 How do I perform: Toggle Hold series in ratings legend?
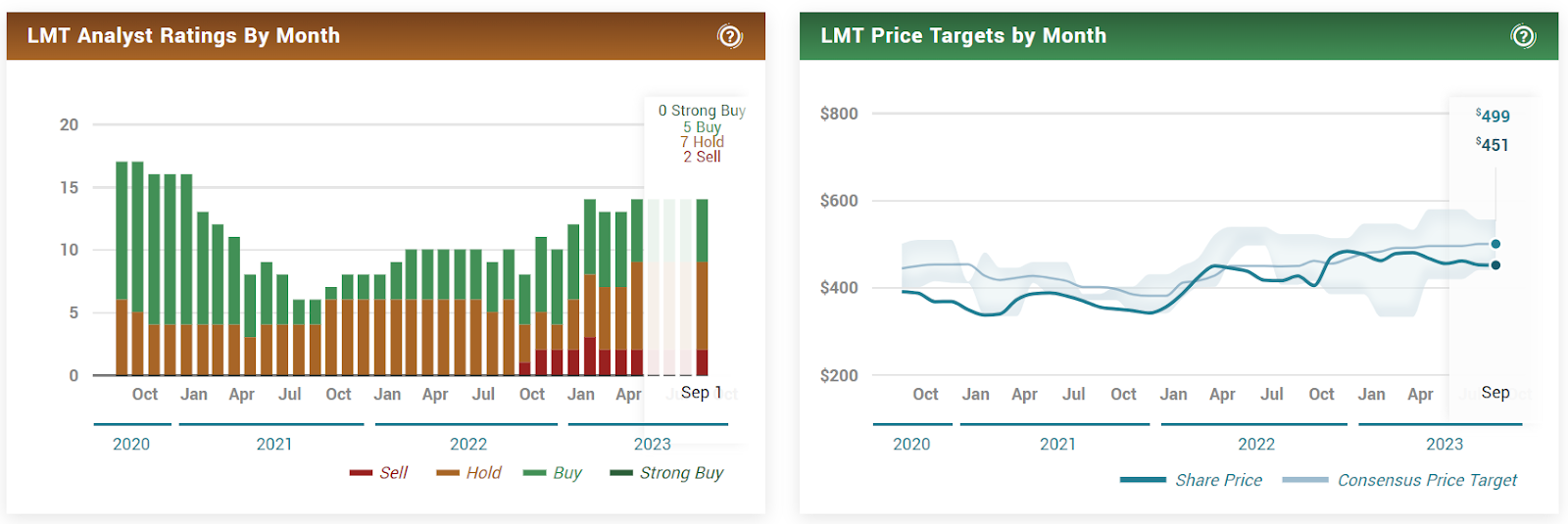pos(468,473)
